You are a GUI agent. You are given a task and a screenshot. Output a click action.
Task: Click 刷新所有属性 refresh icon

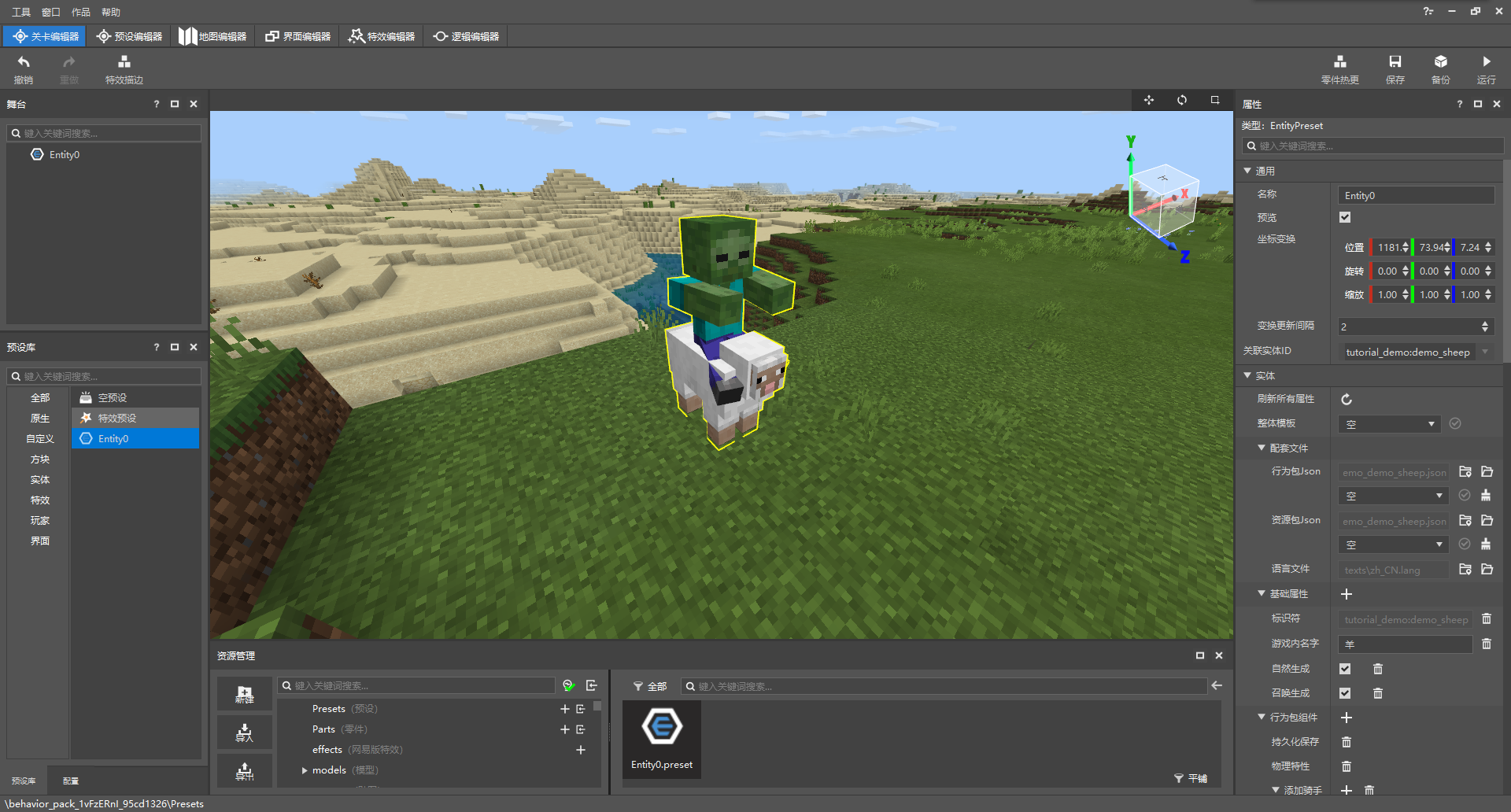point(1347,400)
